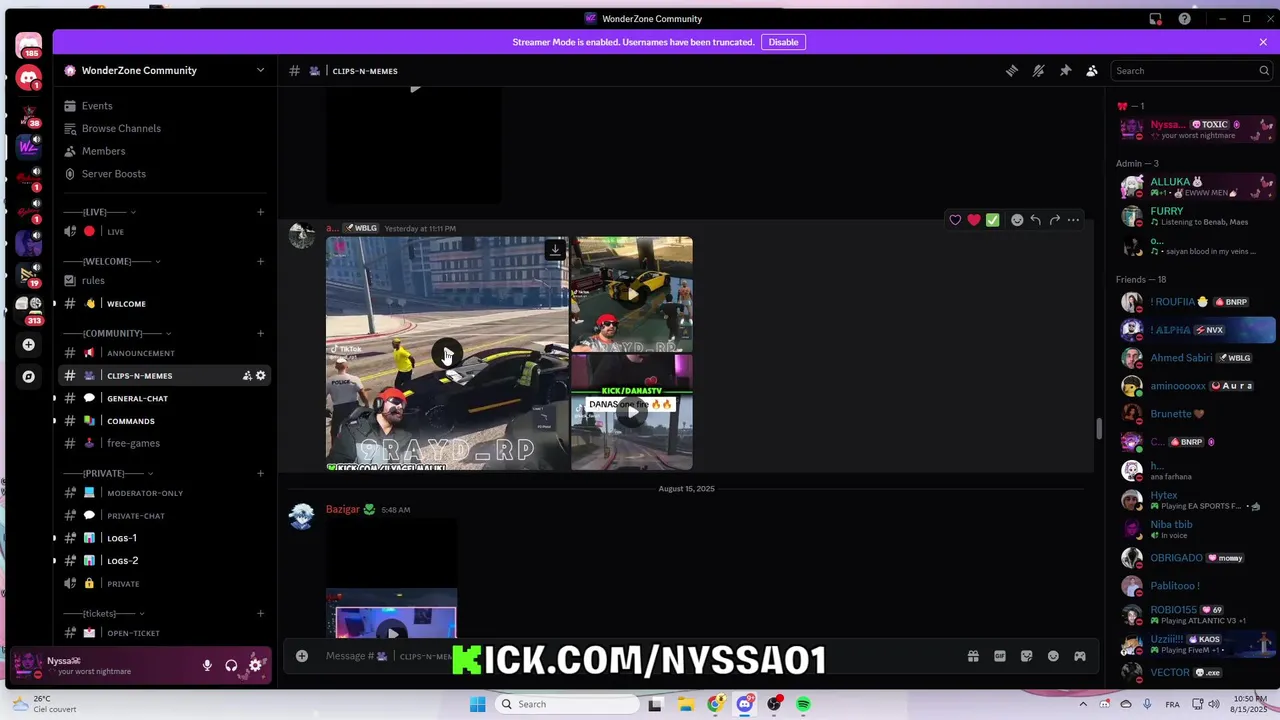Screen dimensions: 1280x720
Task: Open the MODERATOR-ONLY channel
Action: click(165, 493)
